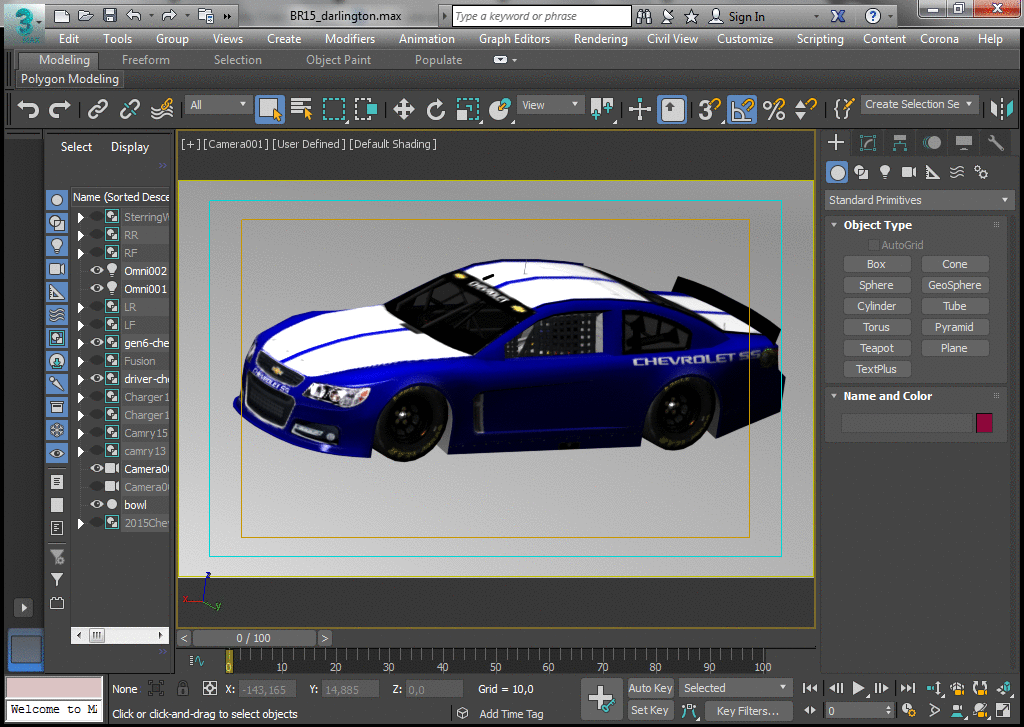Image resolution: width=1024 pixels, height=727 pixels.
Task: Create a Teapot primitive
Action: pos(876,348)
